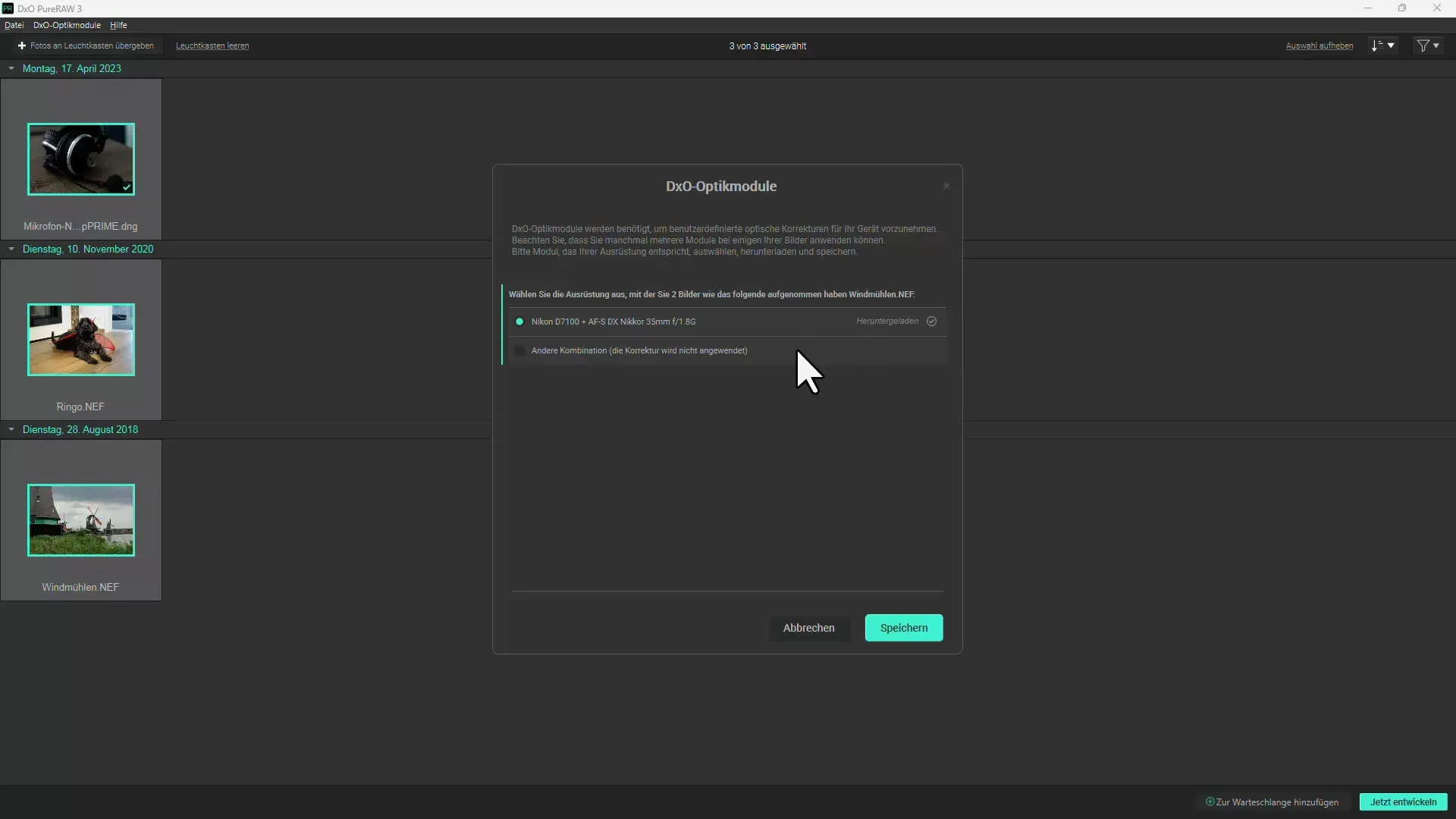Screen dimensions: 1456x819
Task: Click Leuchtkasten leeren link
Action: click(x=212, y=45)
